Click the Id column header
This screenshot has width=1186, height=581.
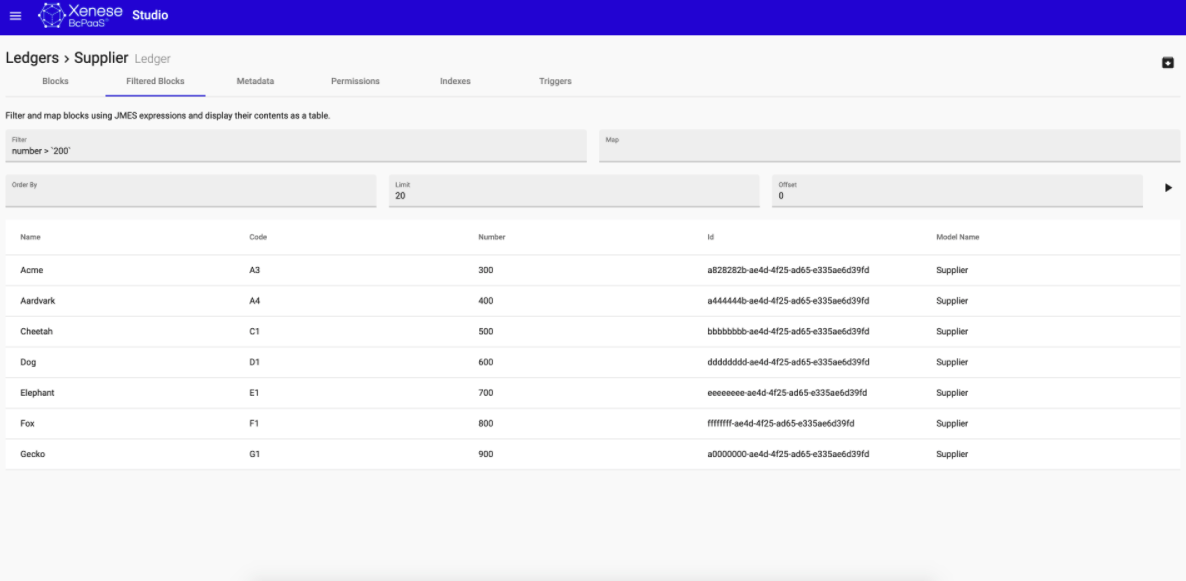(x=710, y=237)
